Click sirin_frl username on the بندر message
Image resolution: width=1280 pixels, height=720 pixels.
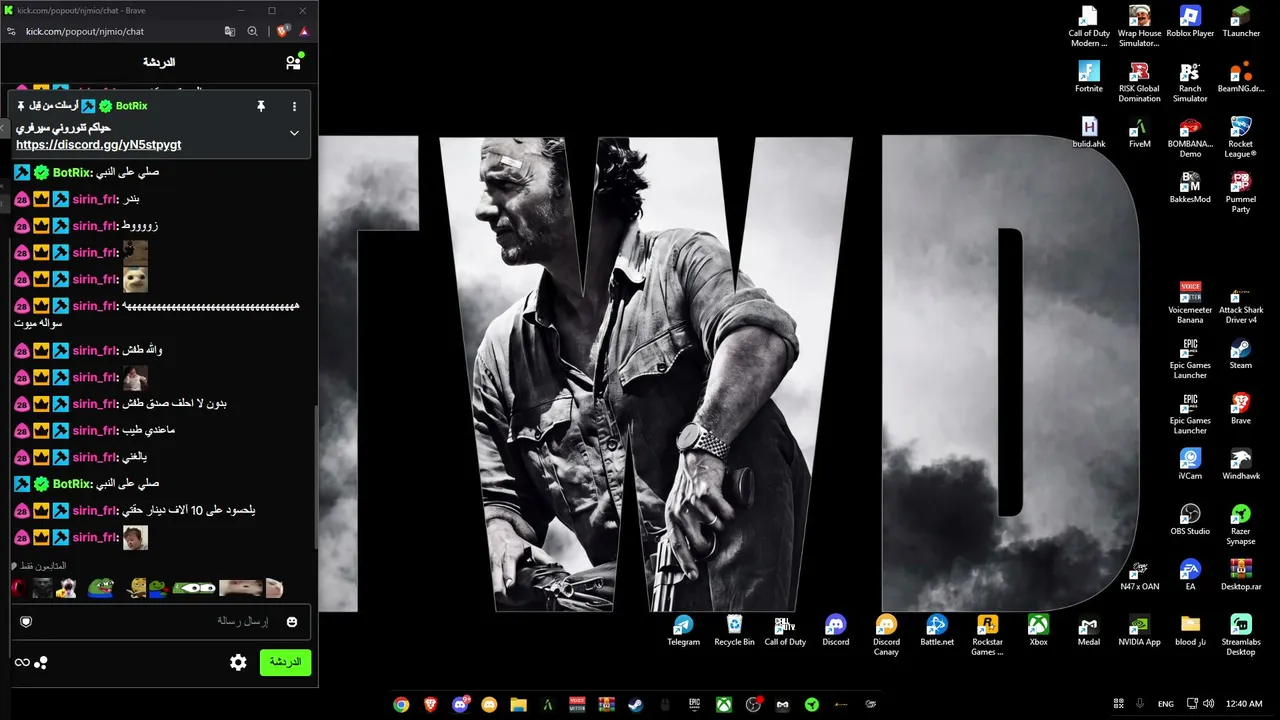(96, 199)
